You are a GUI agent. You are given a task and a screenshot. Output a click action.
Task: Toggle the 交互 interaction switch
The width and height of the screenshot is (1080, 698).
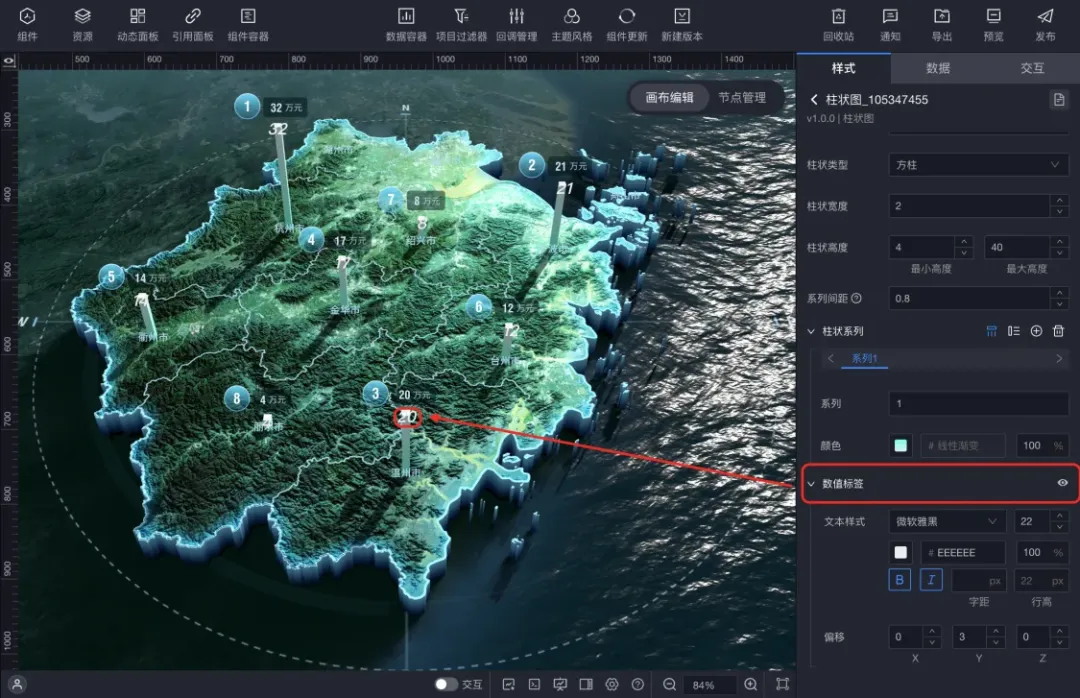point(446,684)
